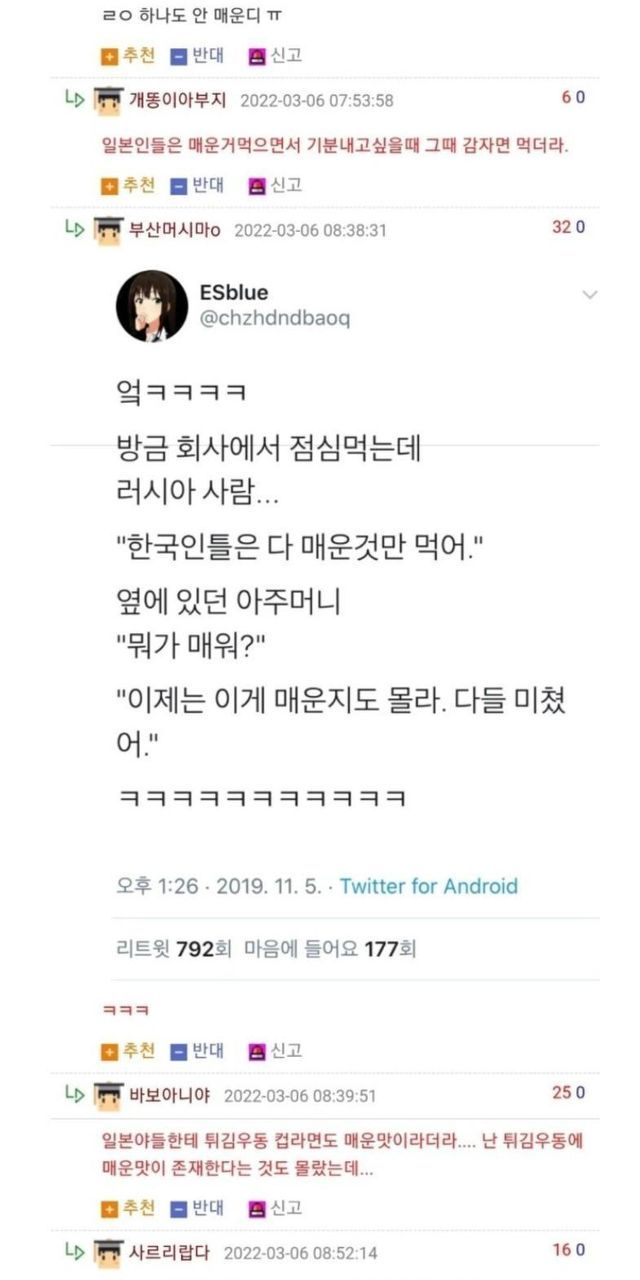The image size is (640, 1280).
Task: Open the ESblue profile avatar
Action: pos(152,305)
